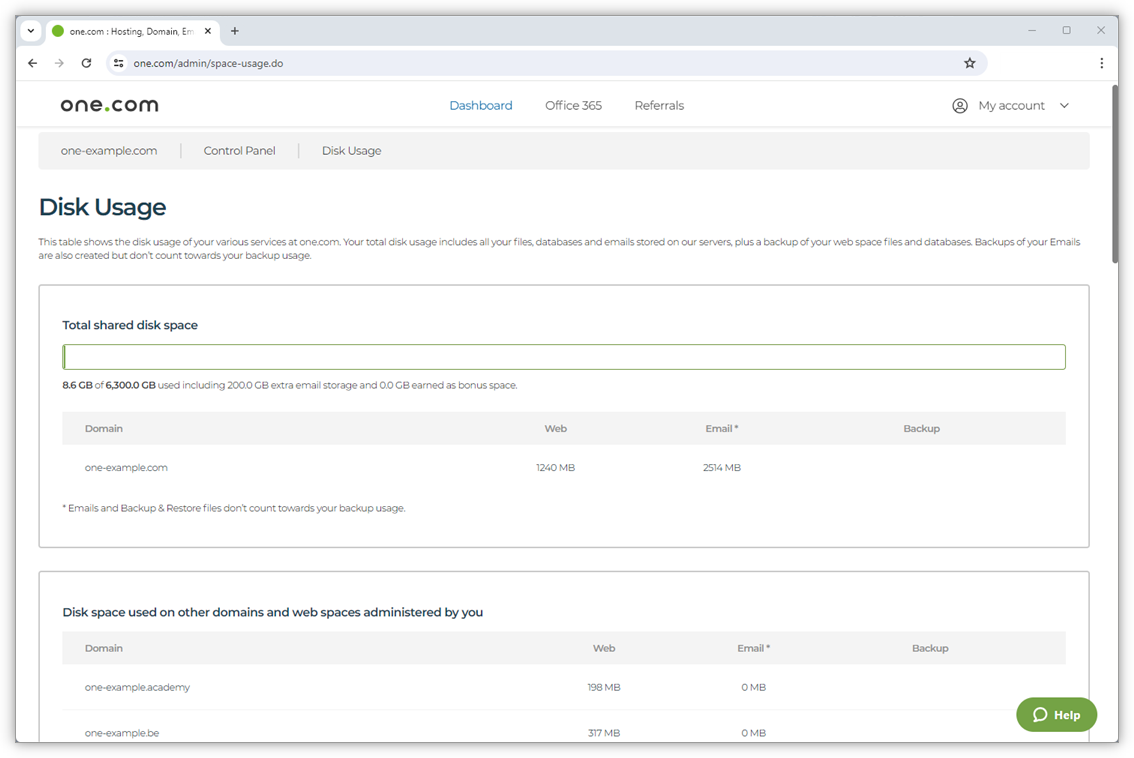Click the total shared disk space bar
1134x758 pixels.
tap(564, 357)
